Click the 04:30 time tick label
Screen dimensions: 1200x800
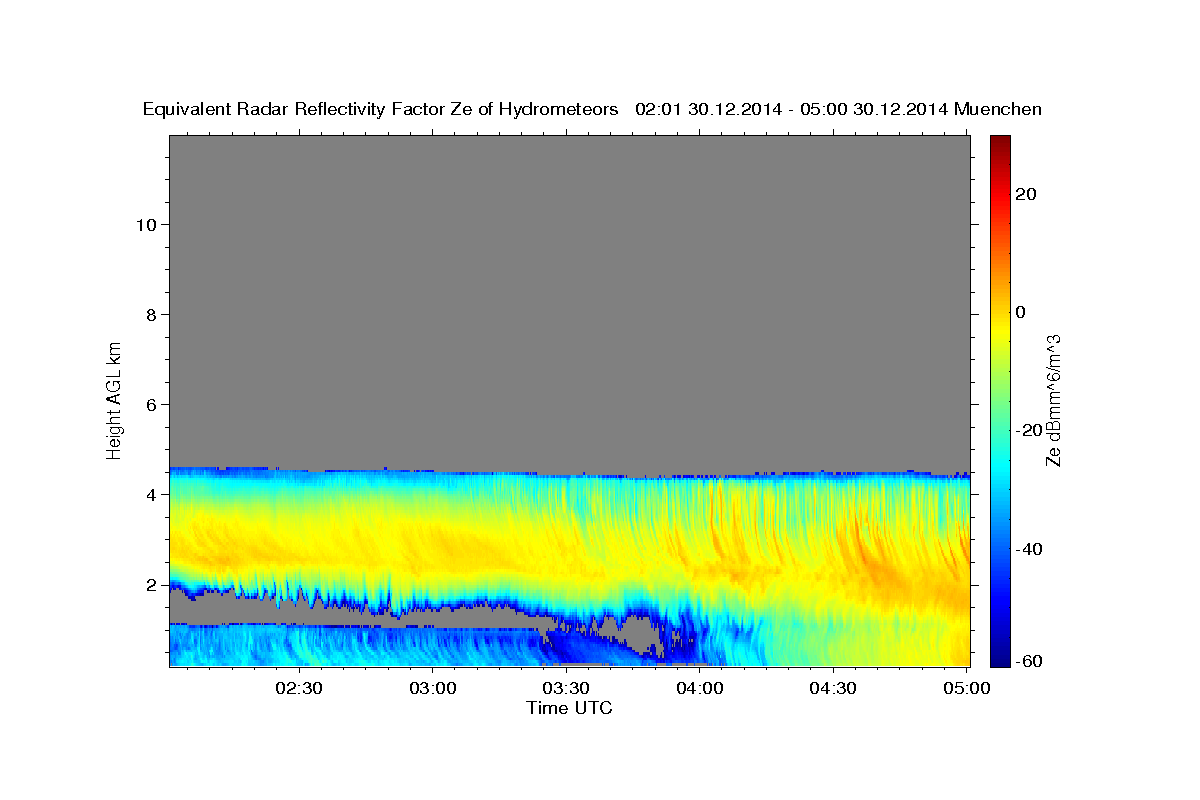tap(833, 688)
